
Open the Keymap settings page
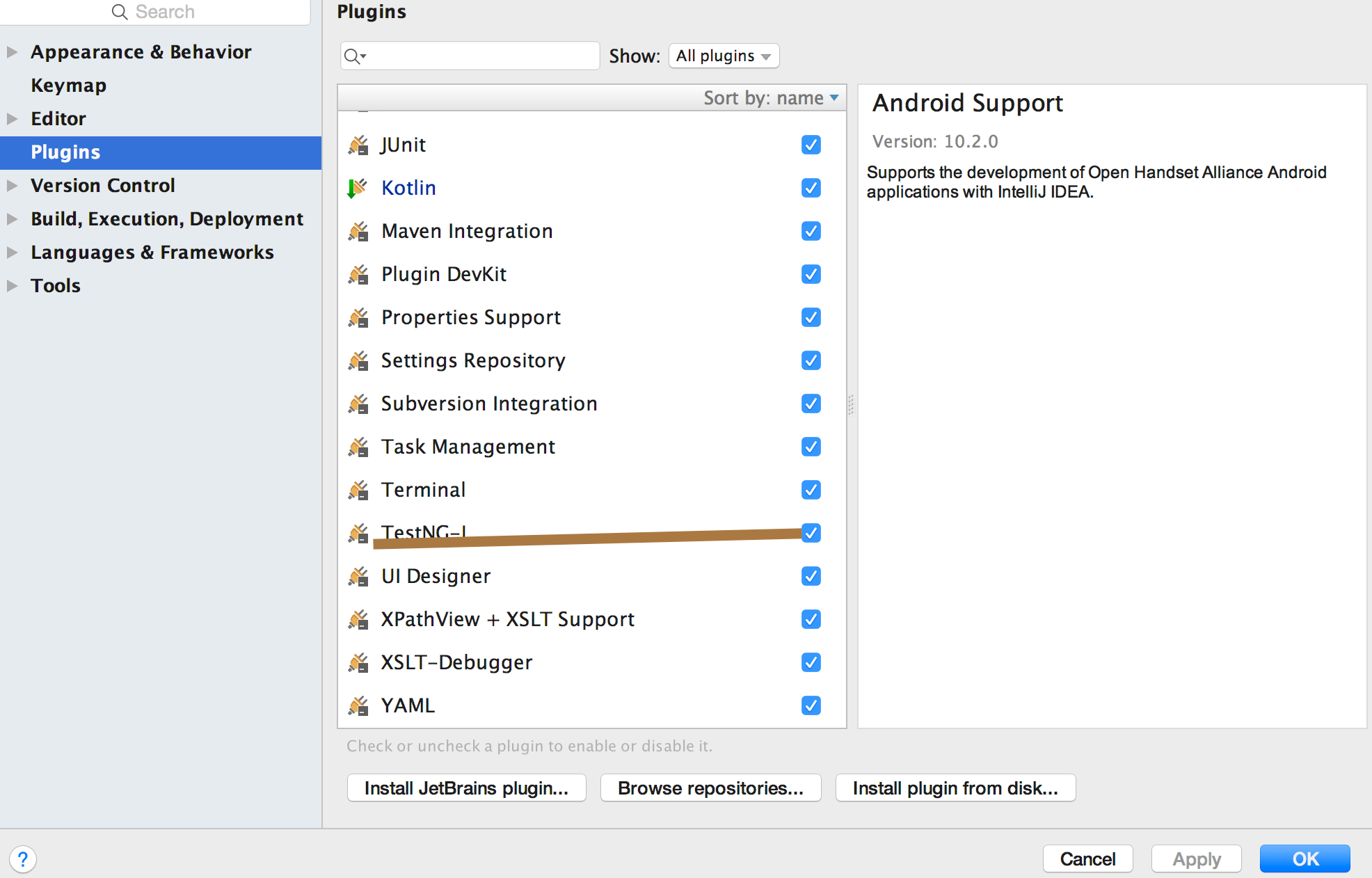(x=68, y=86)
